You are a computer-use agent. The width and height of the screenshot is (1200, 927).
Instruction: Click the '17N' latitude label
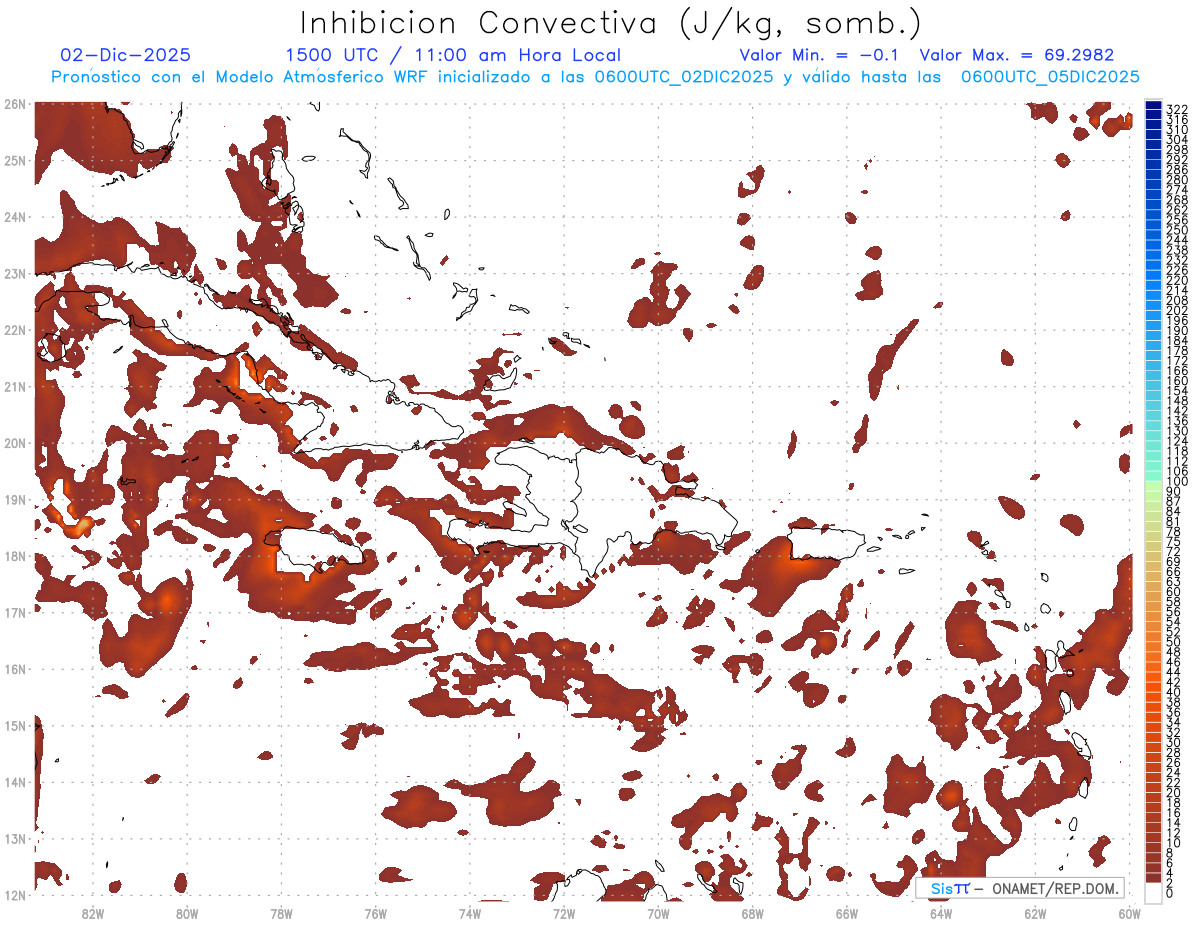point(14,612)
